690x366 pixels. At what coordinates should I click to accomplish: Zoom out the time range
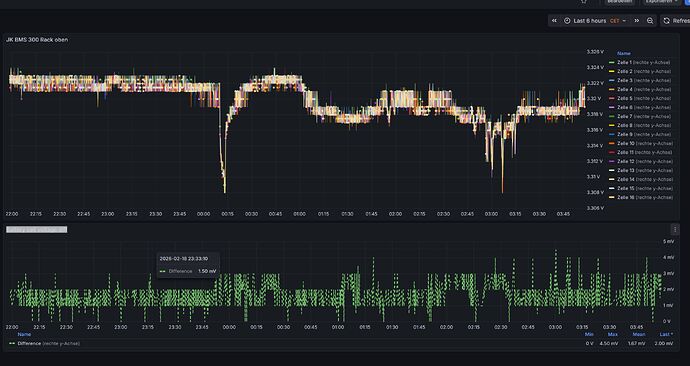[650, 21]
